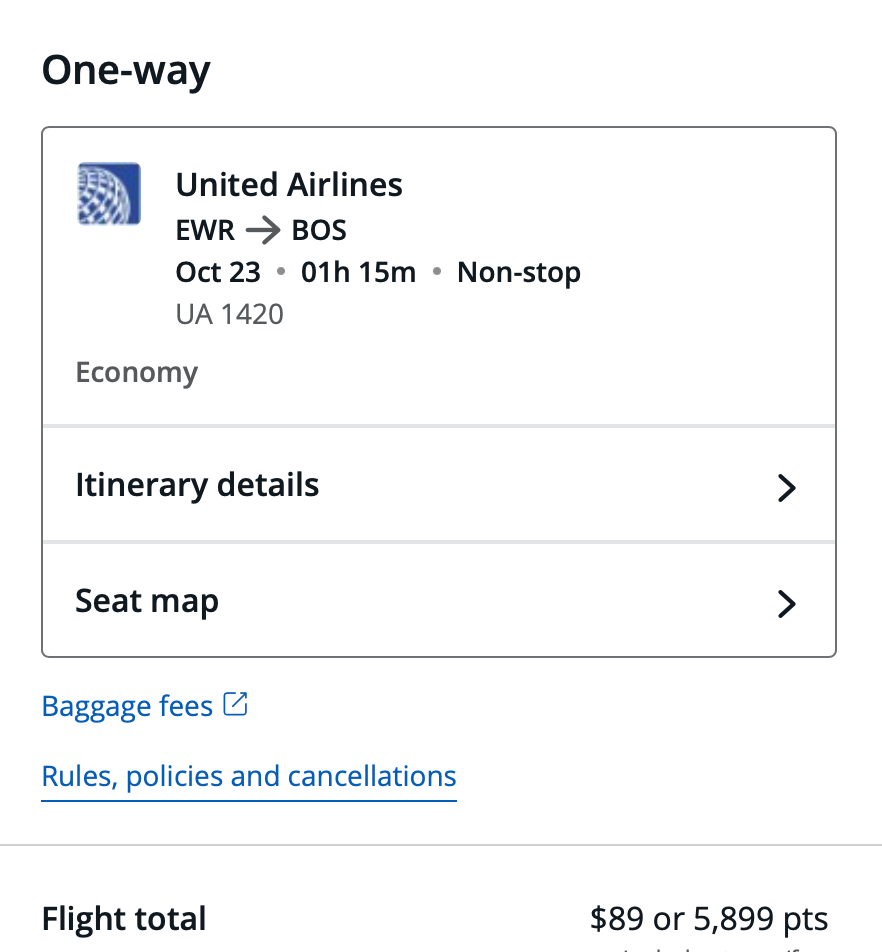The width and height of the screenshot is (882, 952).
Task: Click the dot separator after Oct 23
Action: pos(278,272)
